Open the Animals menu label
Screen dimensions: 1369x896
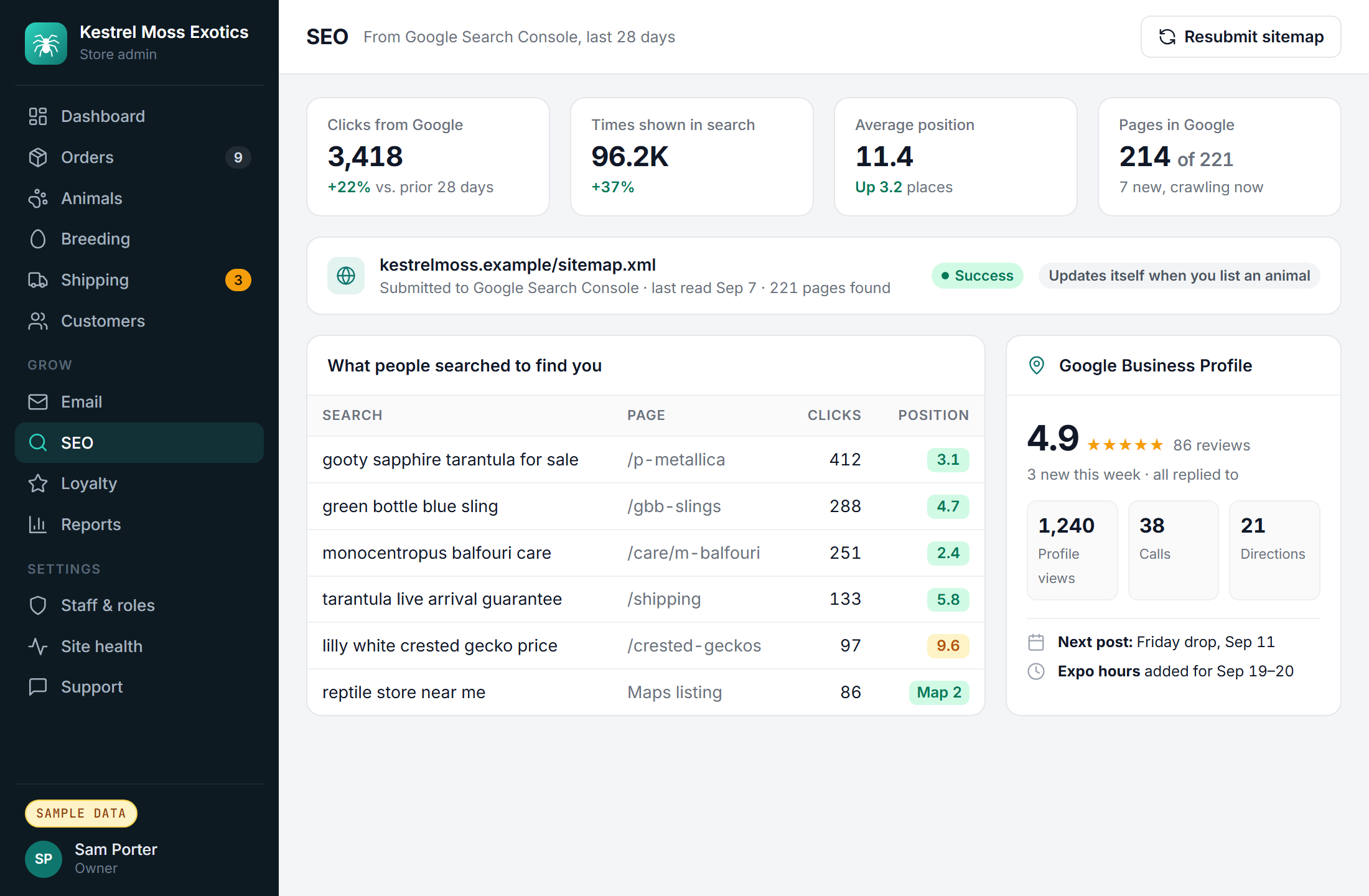click(91, 198)
